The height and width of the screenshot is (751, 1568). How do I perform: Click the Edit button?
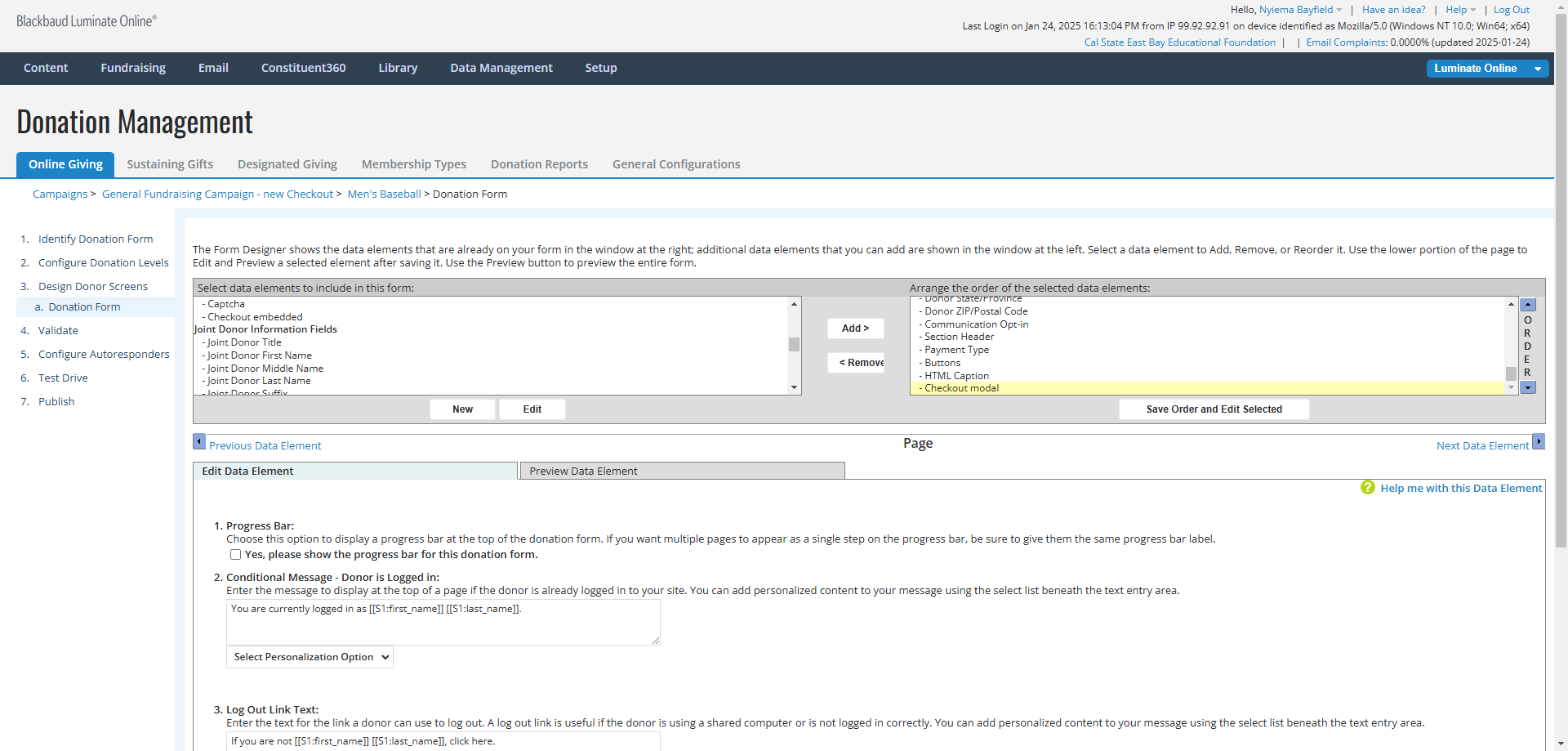pos(532,409)
